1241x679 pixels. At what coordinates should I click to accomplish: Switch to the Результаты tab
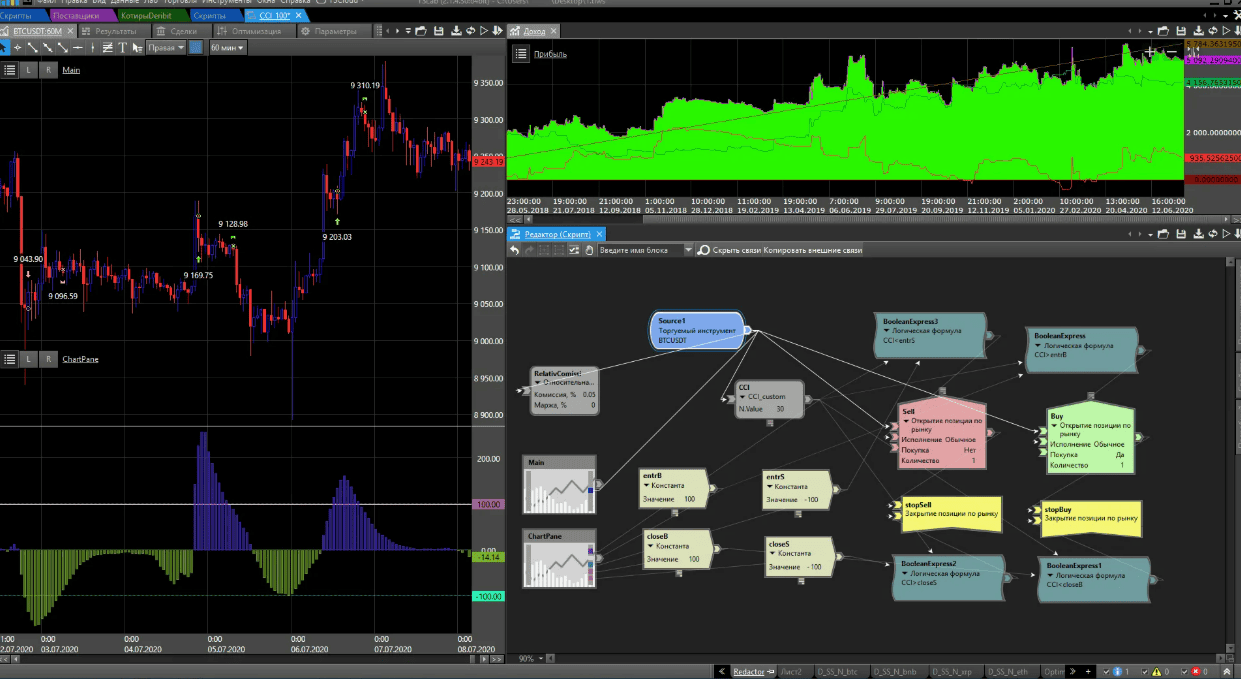click(115, 31)
